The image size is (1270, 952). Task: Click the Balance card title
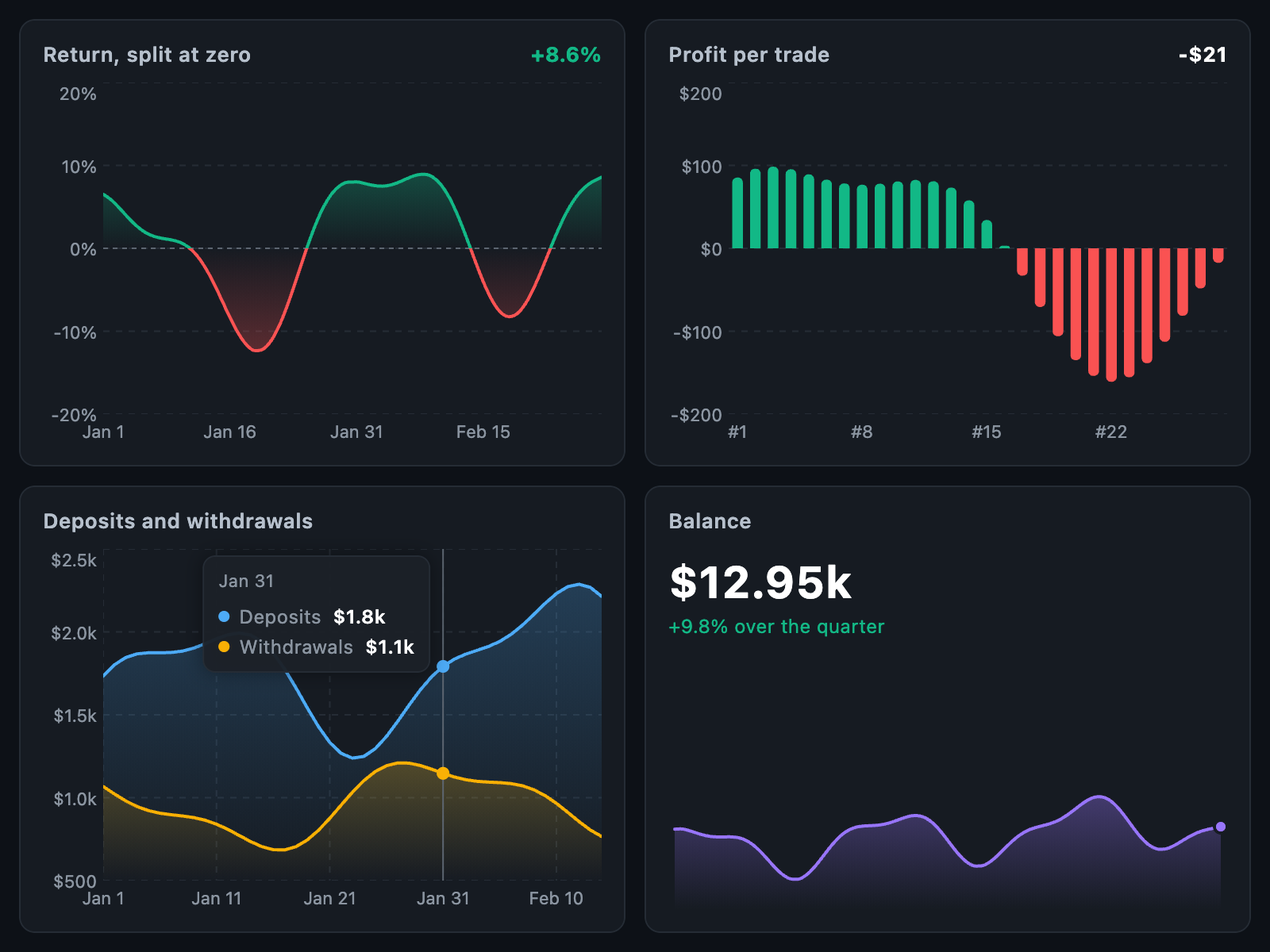(x=710, y=521)
